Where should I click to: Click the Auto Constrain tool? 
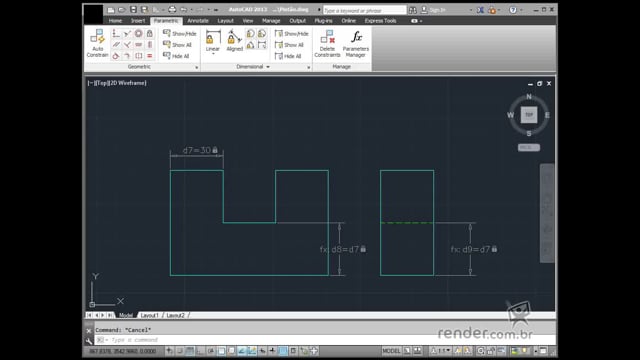coord(97,43)
